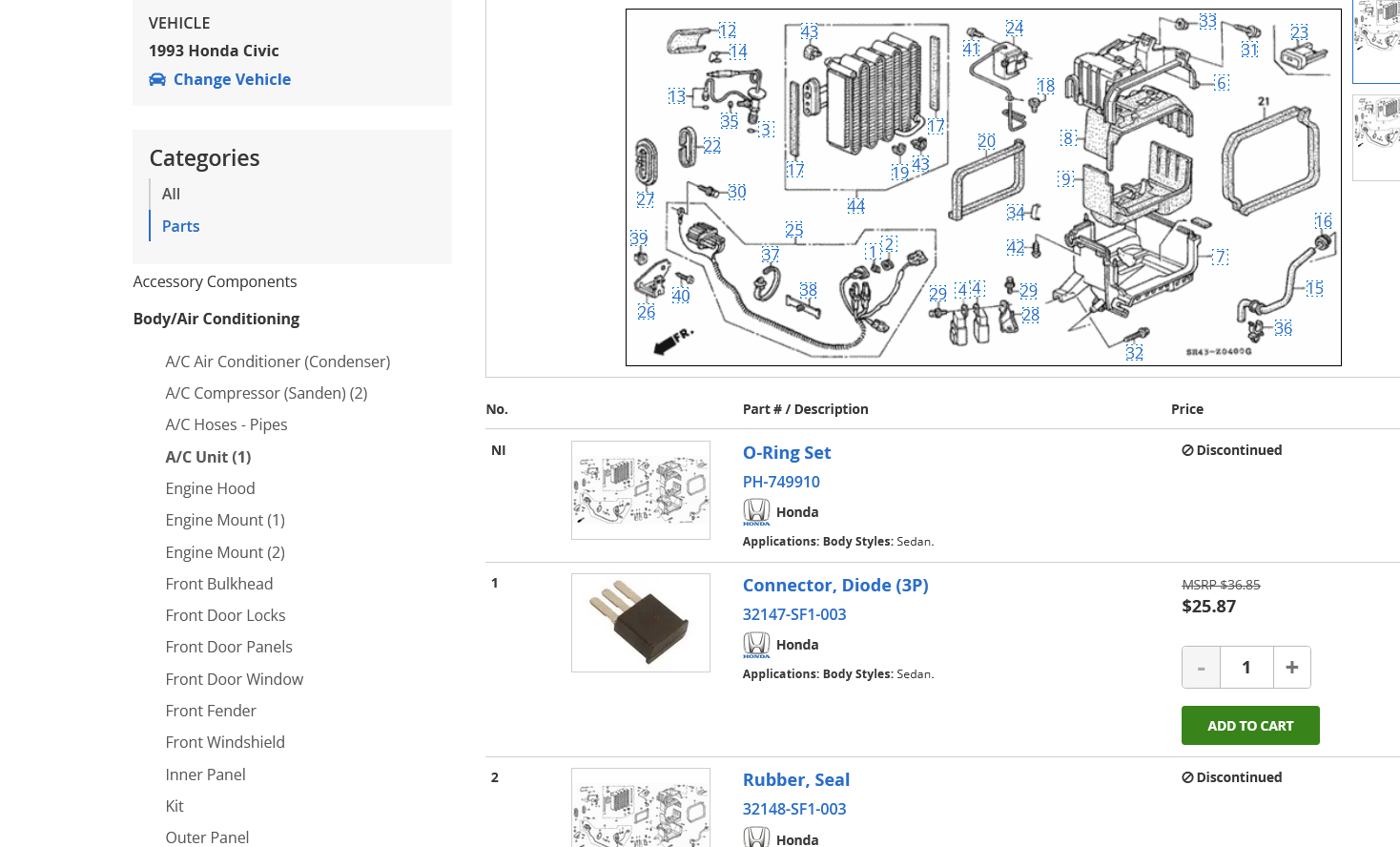Select callout number 24 in parts diagram
This screenshot has height=847, width=1400.
1014,29
